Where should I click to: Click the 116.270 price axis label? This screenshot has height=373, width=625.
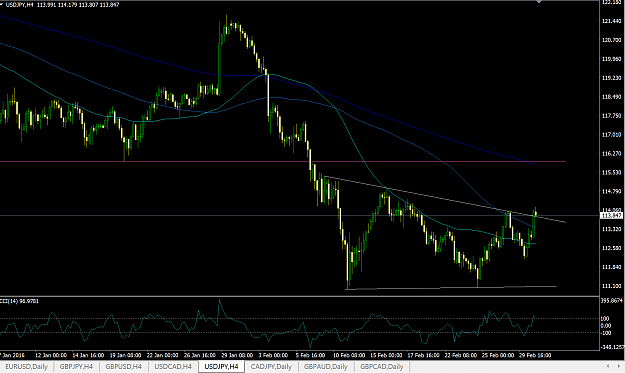[611, 153]
